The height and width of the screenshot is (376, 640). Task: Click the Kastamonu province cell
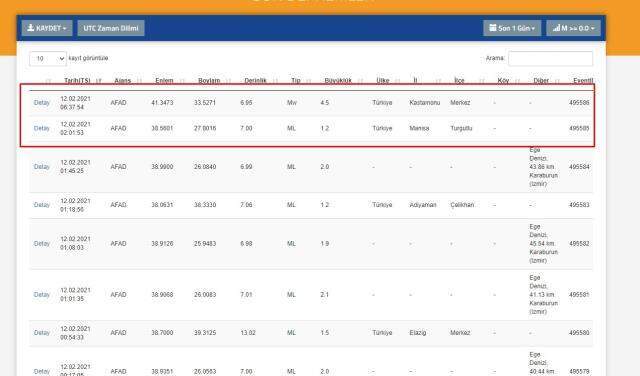424,103
